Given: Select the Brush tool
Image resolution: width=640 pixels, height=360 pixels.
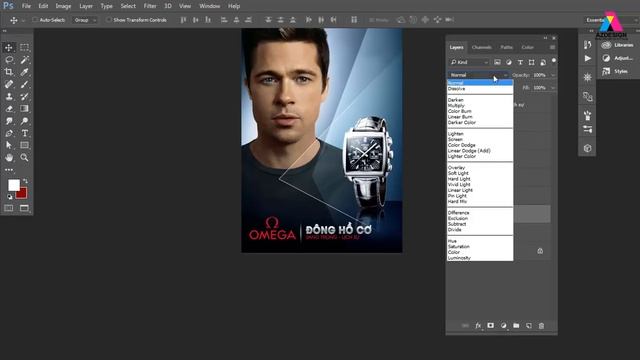Looking at the screenshot, I should click(x=24, y=84).
